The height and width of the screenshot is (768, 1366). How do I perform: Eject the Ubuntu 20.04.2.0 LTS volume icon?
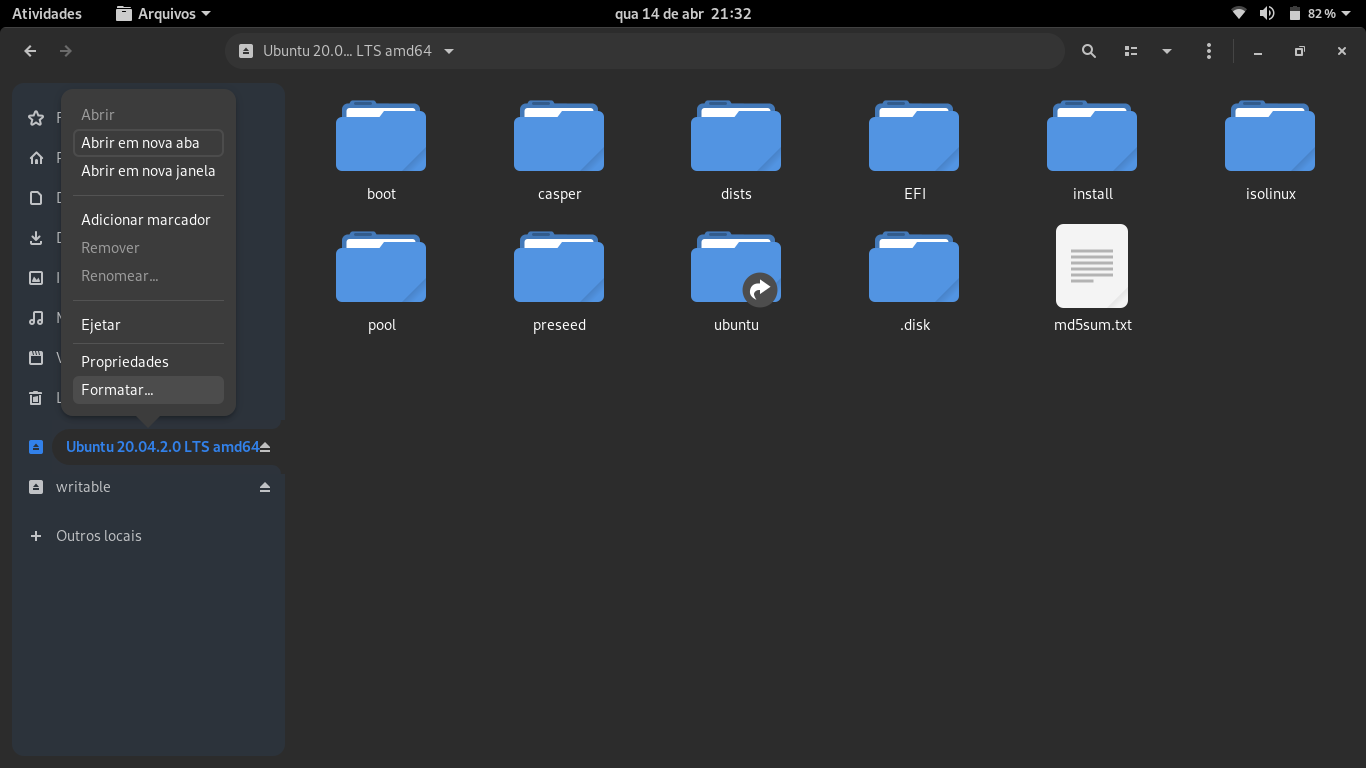pyautogui.click(x=265, y=447)
